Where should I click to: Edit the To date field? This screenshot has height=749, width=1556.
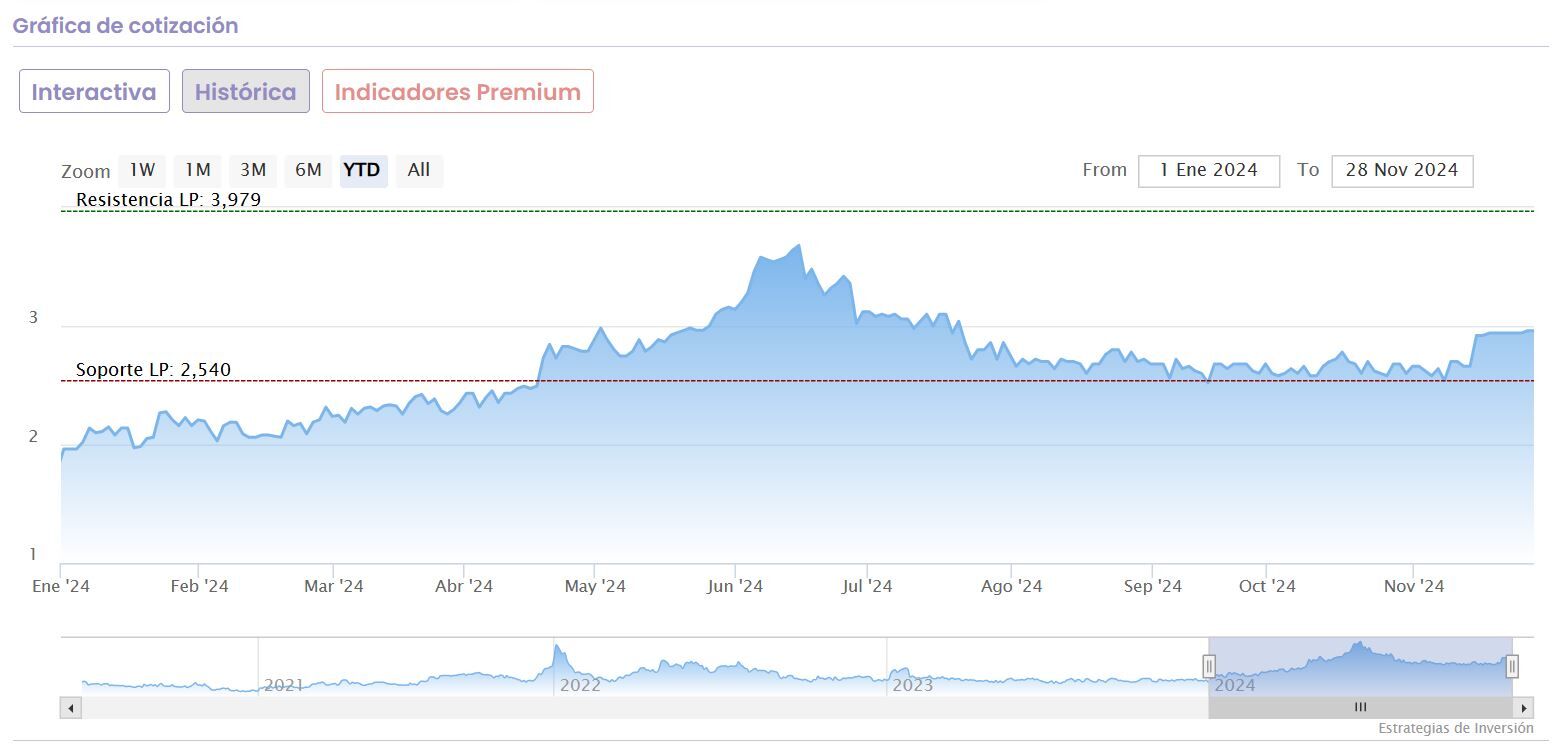[x=1401, y=170]
